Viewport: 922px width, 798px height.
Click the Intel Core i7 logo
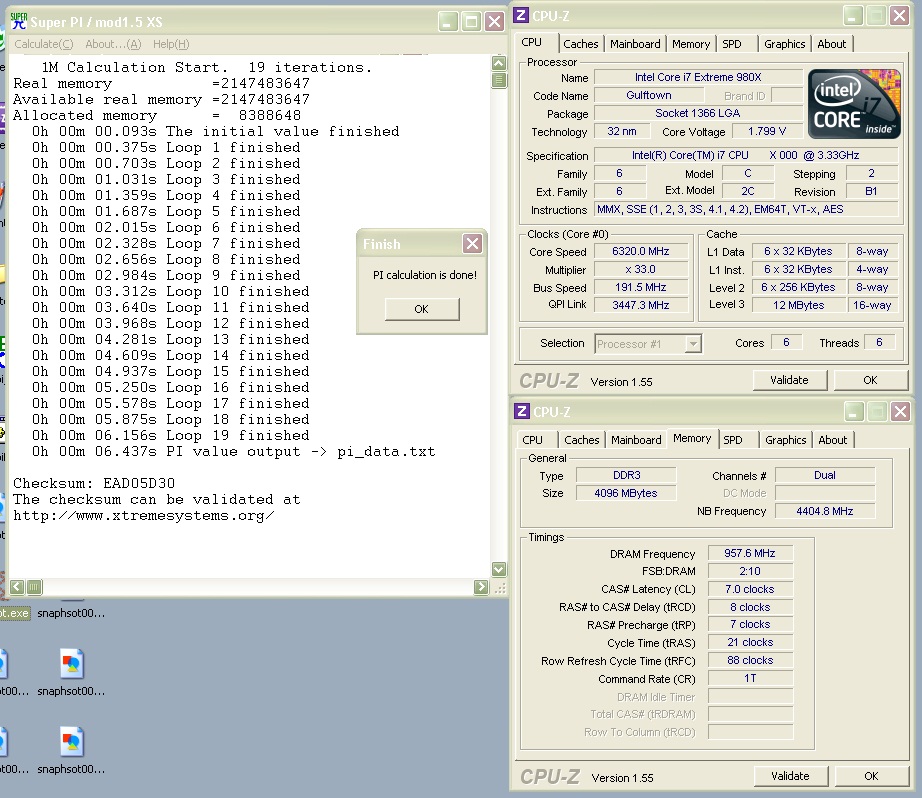(x=855, y=103)
